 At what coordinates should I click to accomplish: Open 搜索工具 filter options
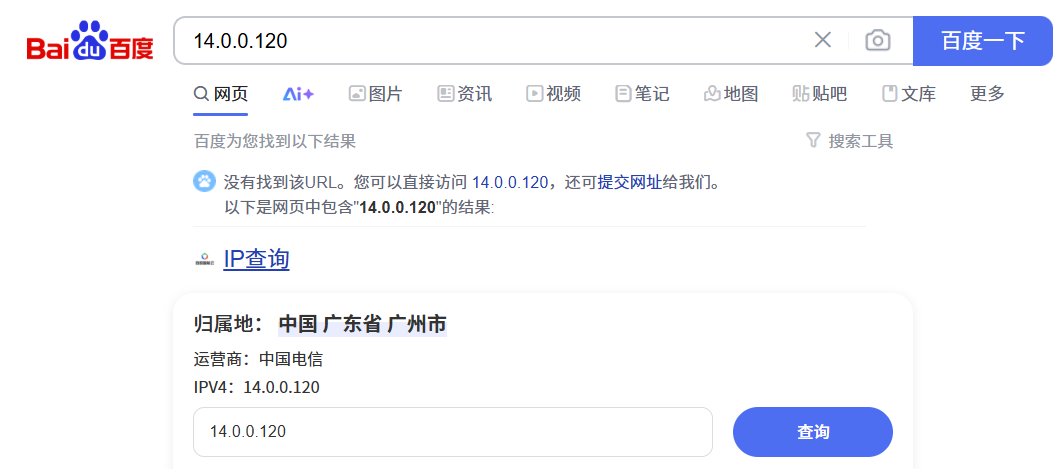coord(850,141)
